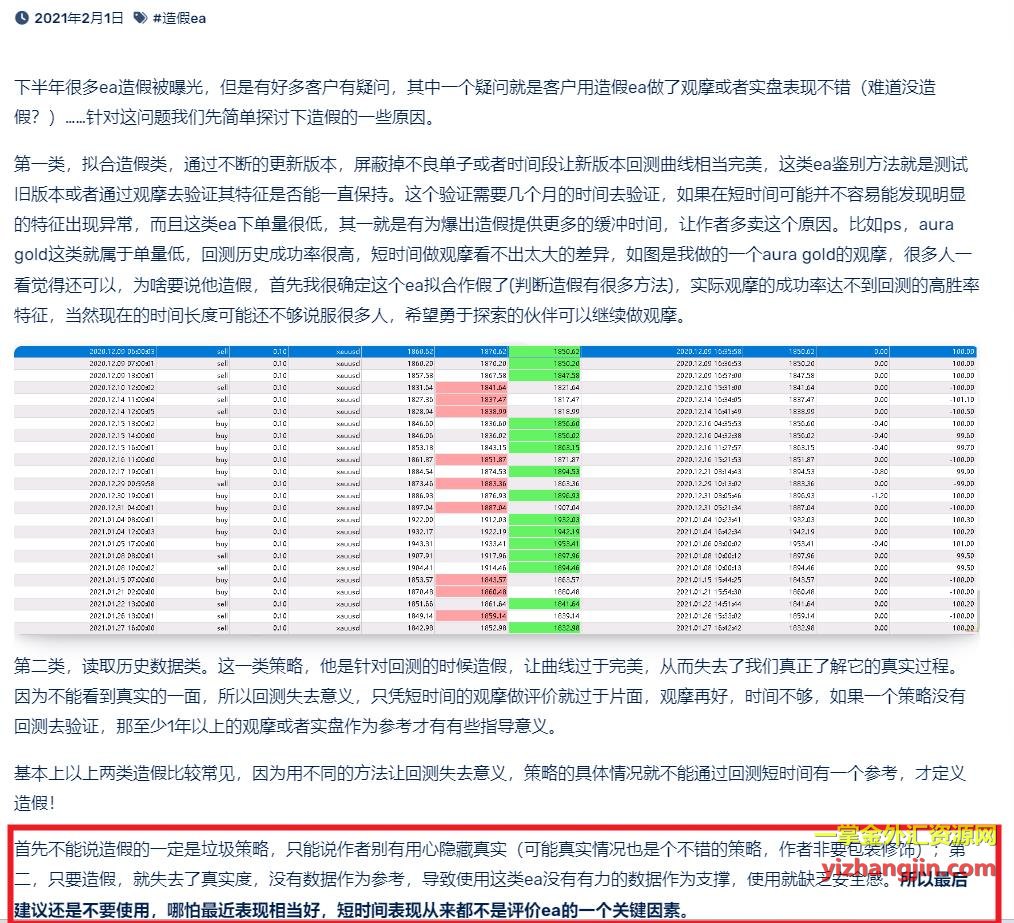Click the post date 2021年2月1日
Viewport: 1014px width, 923px height.
coord(78,18)
